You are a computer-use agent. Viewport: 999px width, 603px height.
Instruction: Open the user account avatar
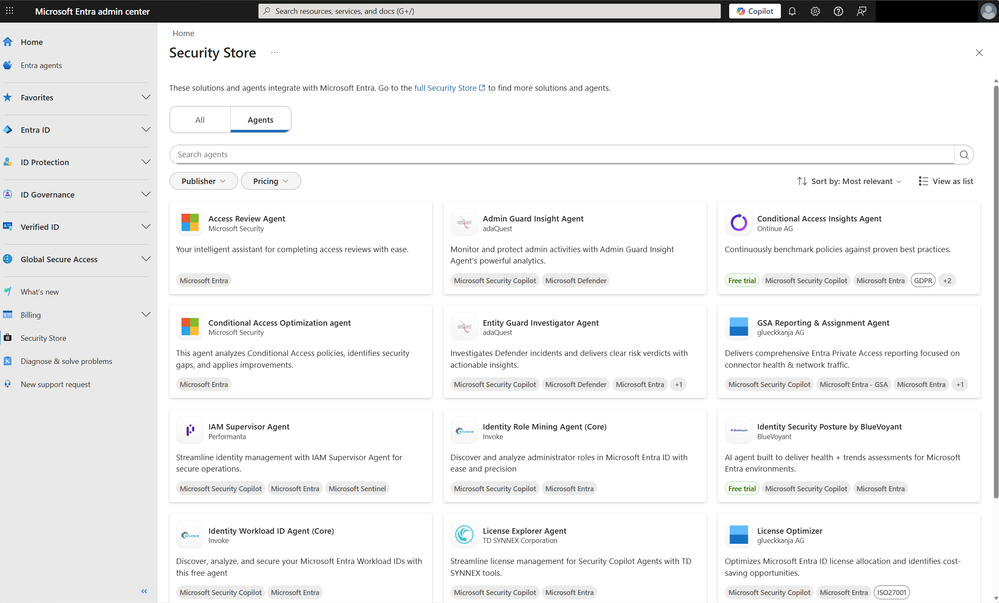pos(988,11)
